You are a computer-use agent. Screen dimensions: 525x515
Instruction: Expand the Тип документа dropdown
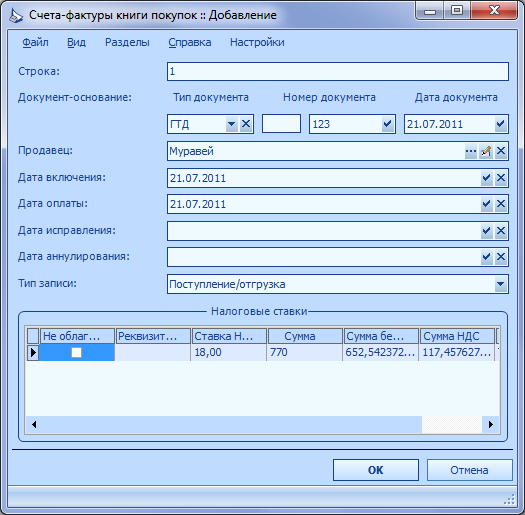[x=231, y=124]
